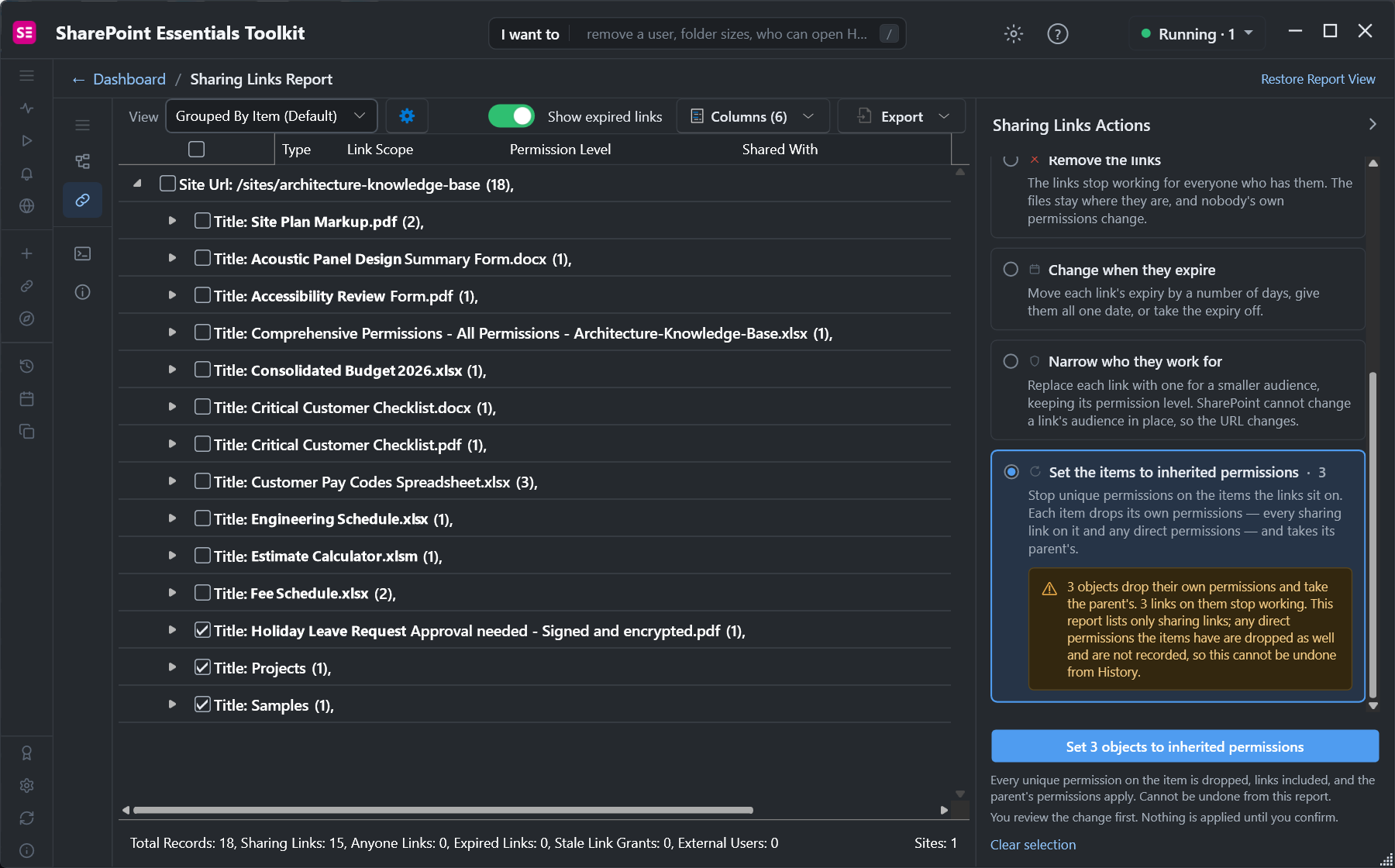Open the Export dropdown
The image size is (1395, 868).
[901, 116]
